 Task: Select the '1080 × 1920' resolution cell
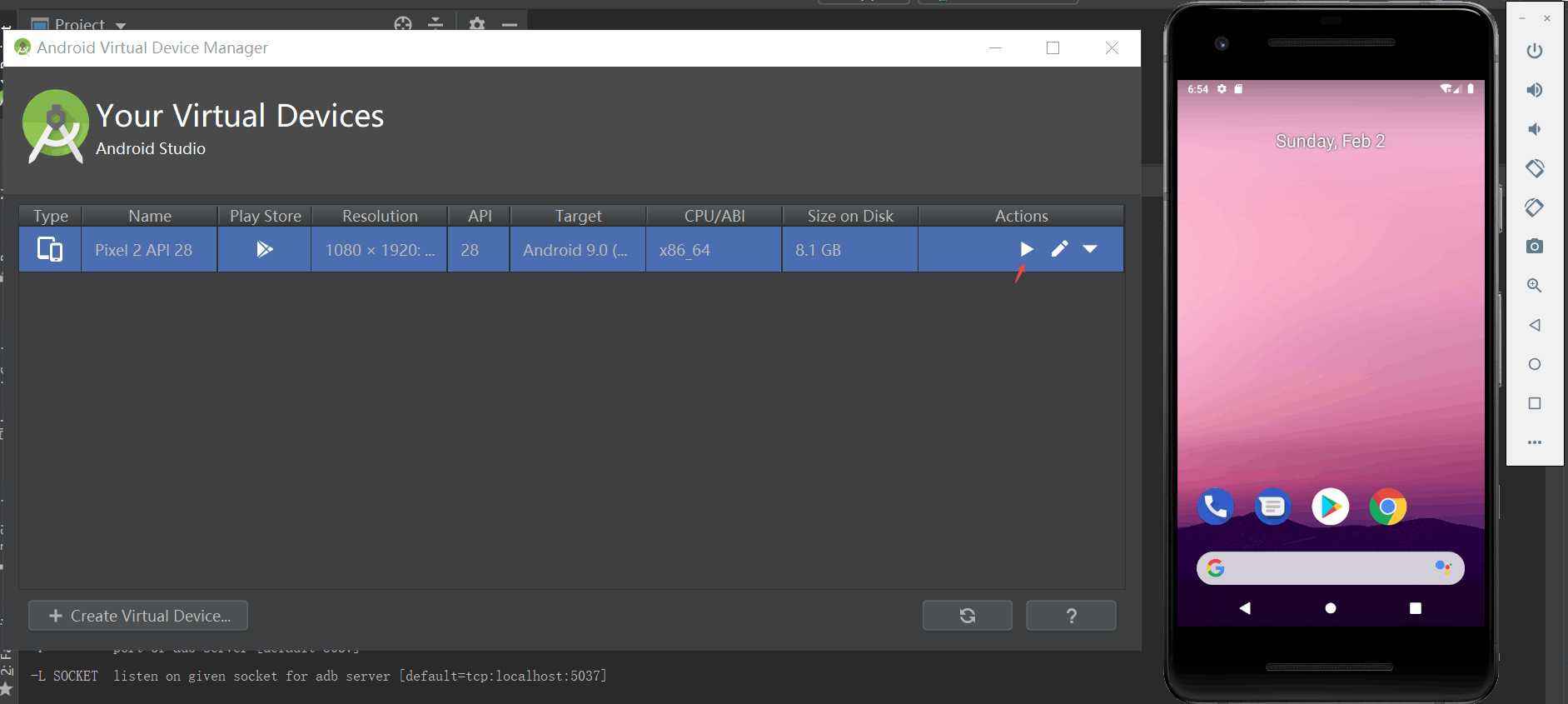pos(380,250)
